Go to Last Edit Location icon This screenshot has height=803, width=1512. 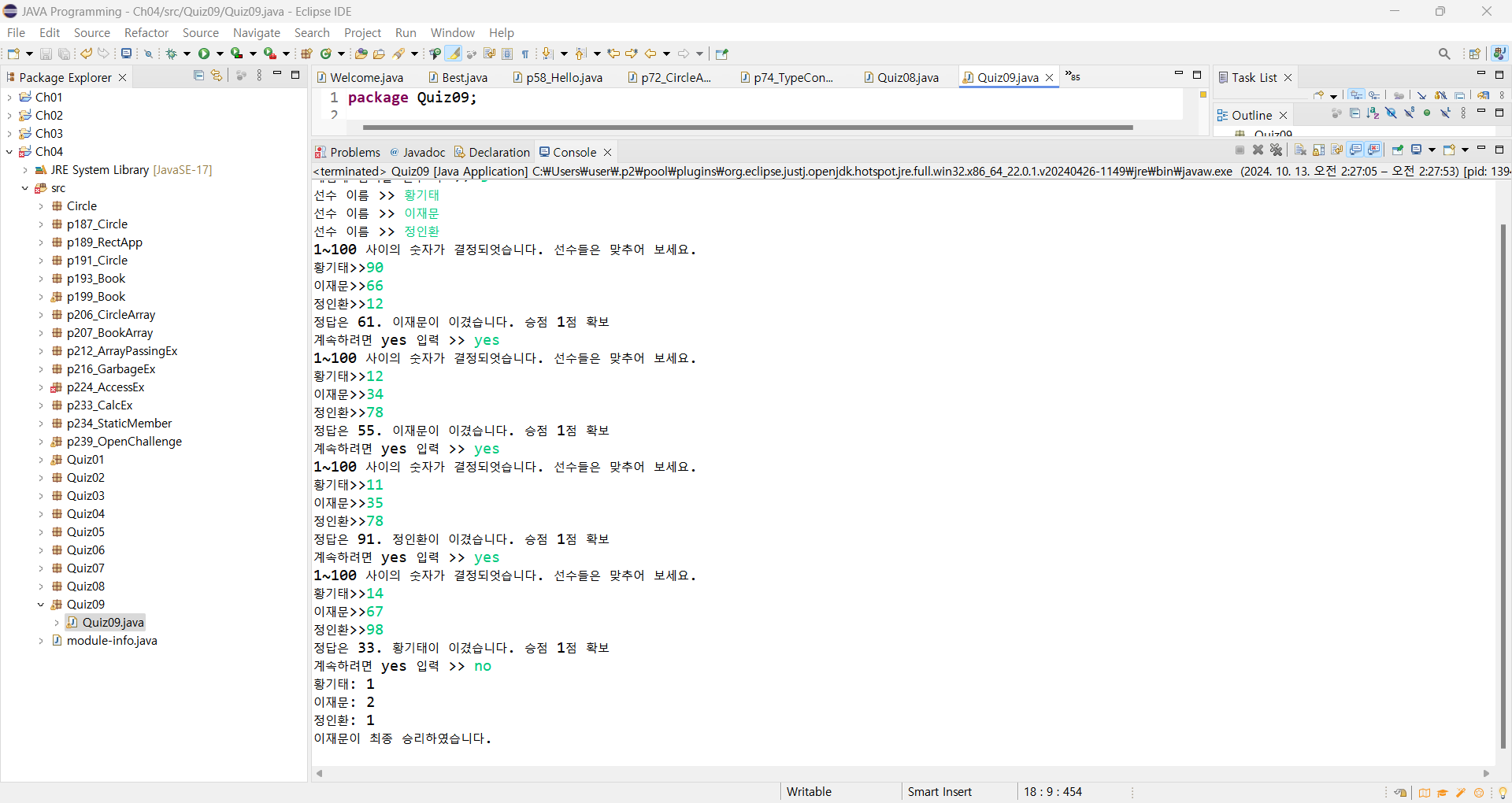pyautogui.click(x=613, y=54)
